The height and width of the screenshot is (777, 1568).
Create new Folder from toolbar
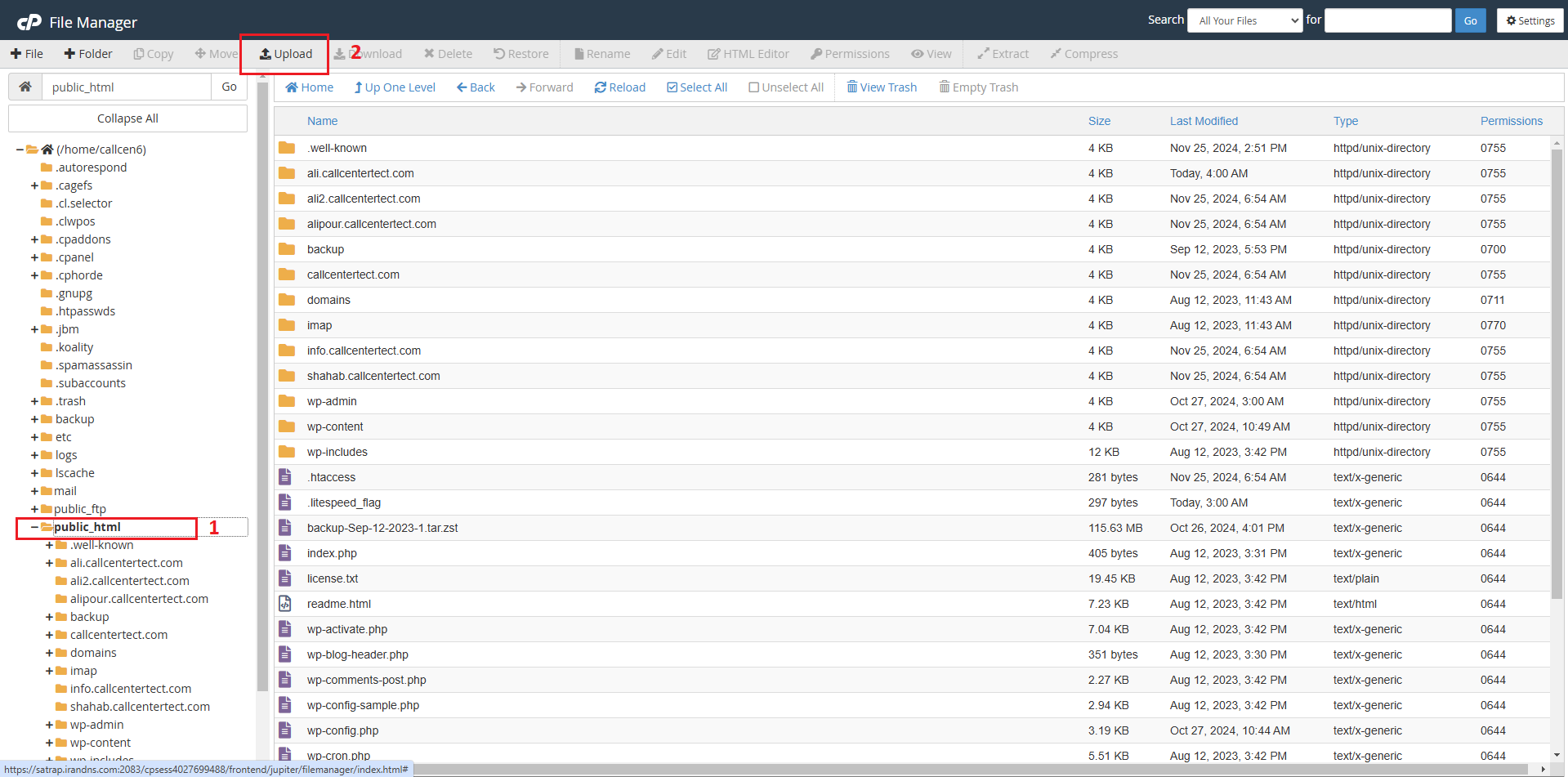88,54
